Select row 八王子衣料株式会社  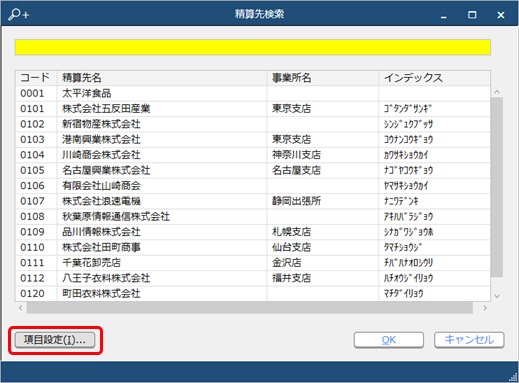(x=253, y=278)
